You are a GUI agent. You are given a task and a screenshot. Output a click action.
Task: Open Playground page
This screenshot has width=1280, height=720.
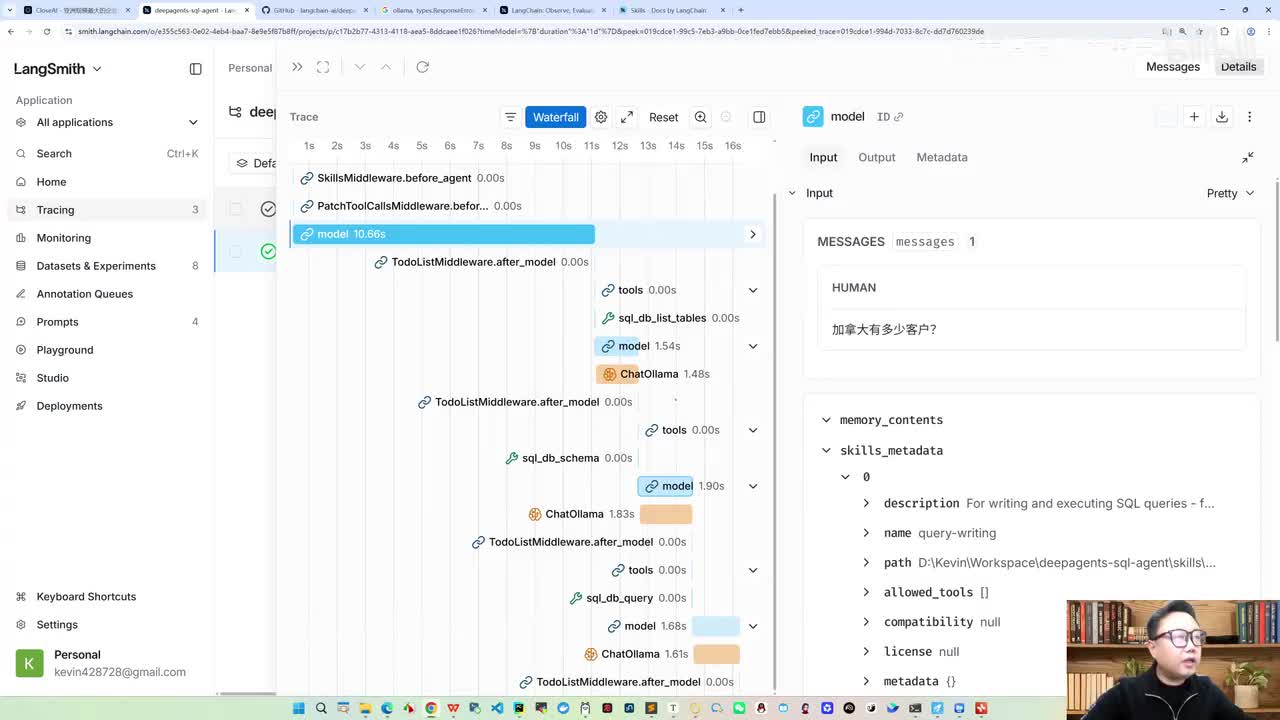coord(107,350)
